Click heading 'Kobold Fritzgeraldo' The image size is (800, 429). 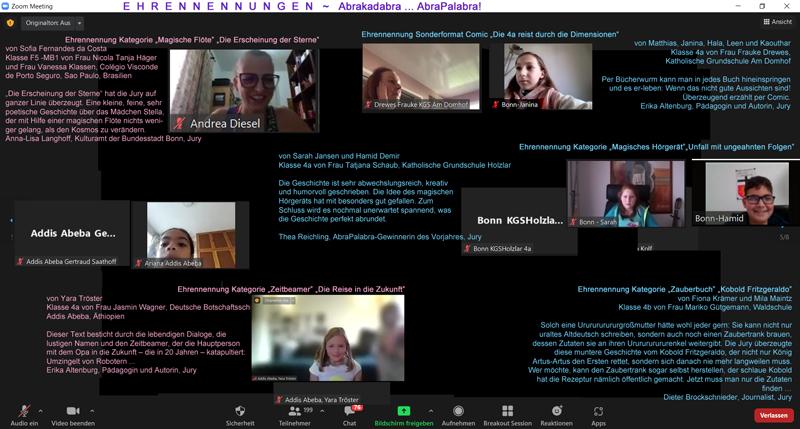click(754, 289)
